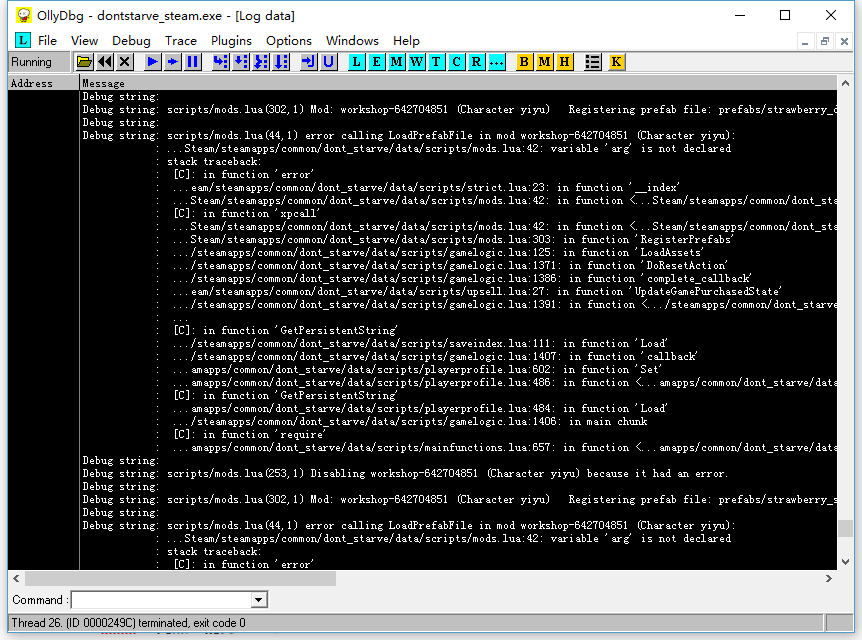Image resolution: width=862 pixels, height=640 pixels.
Task: Execute till return toolbar icon
Action: (x=308, y=62)
